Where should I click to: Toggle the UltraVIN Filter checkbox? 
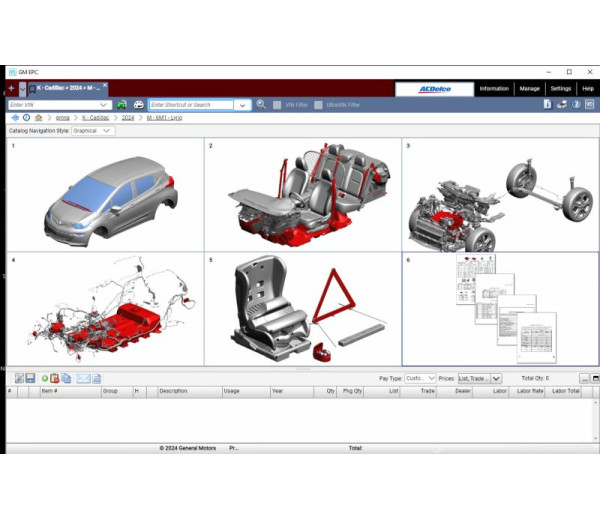tap(318, 104)
